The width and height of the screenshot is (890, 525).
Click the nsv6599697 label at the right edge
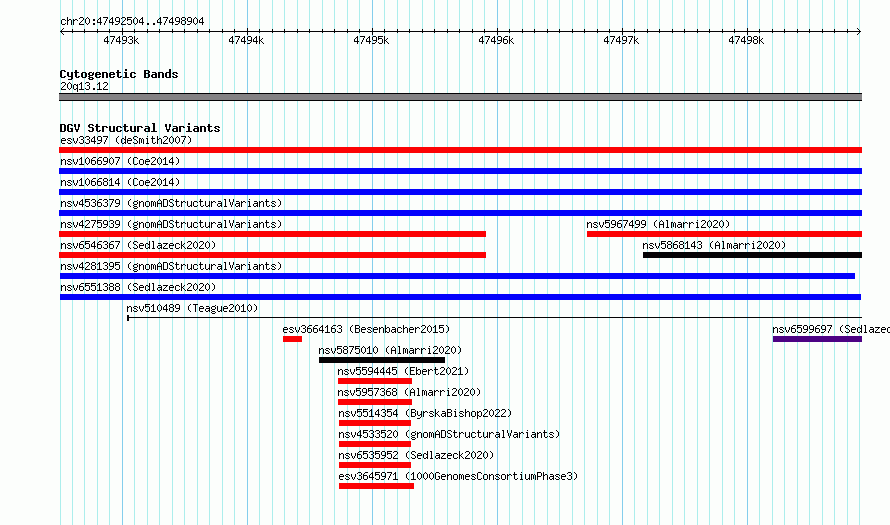click(830, 329)
